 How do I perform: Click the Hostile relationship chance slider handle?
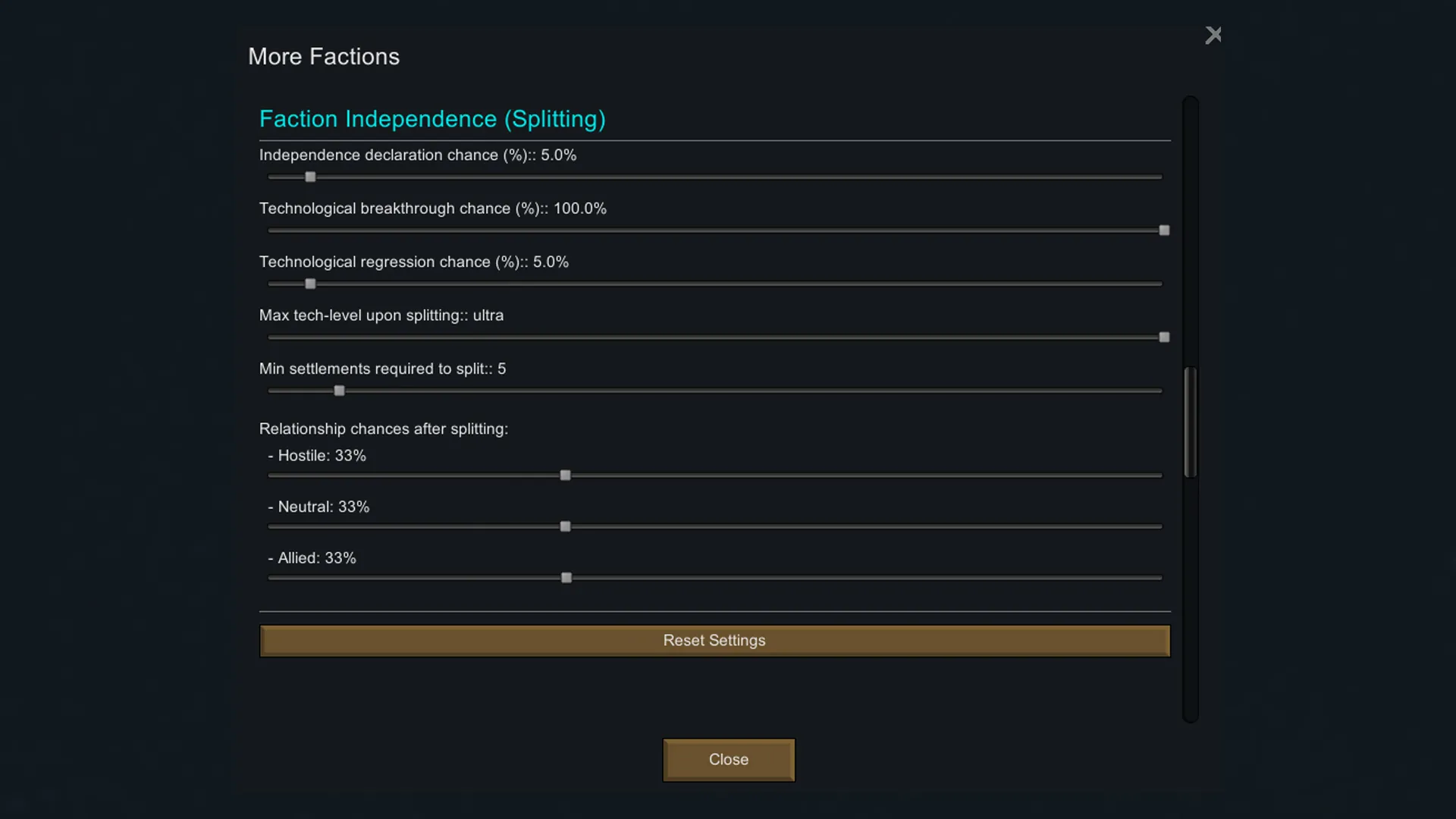(x=565, y=475)
